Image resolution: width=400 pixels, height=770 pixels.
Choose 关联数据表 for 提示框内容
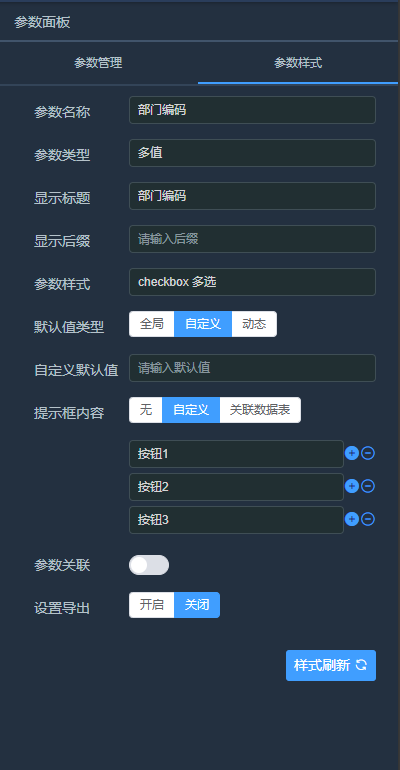pyautogui.click(x=260, y=410)
